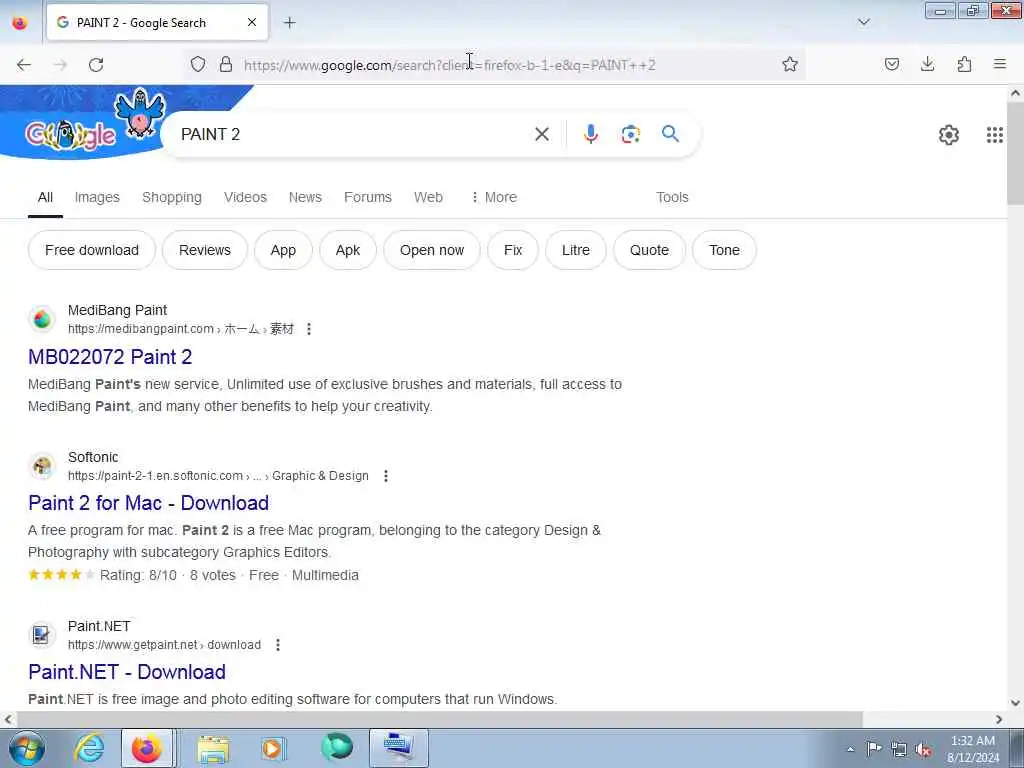Open Google quick settings gear
1024x768 pixels.
pyautogui.click(x=948, y=135)
